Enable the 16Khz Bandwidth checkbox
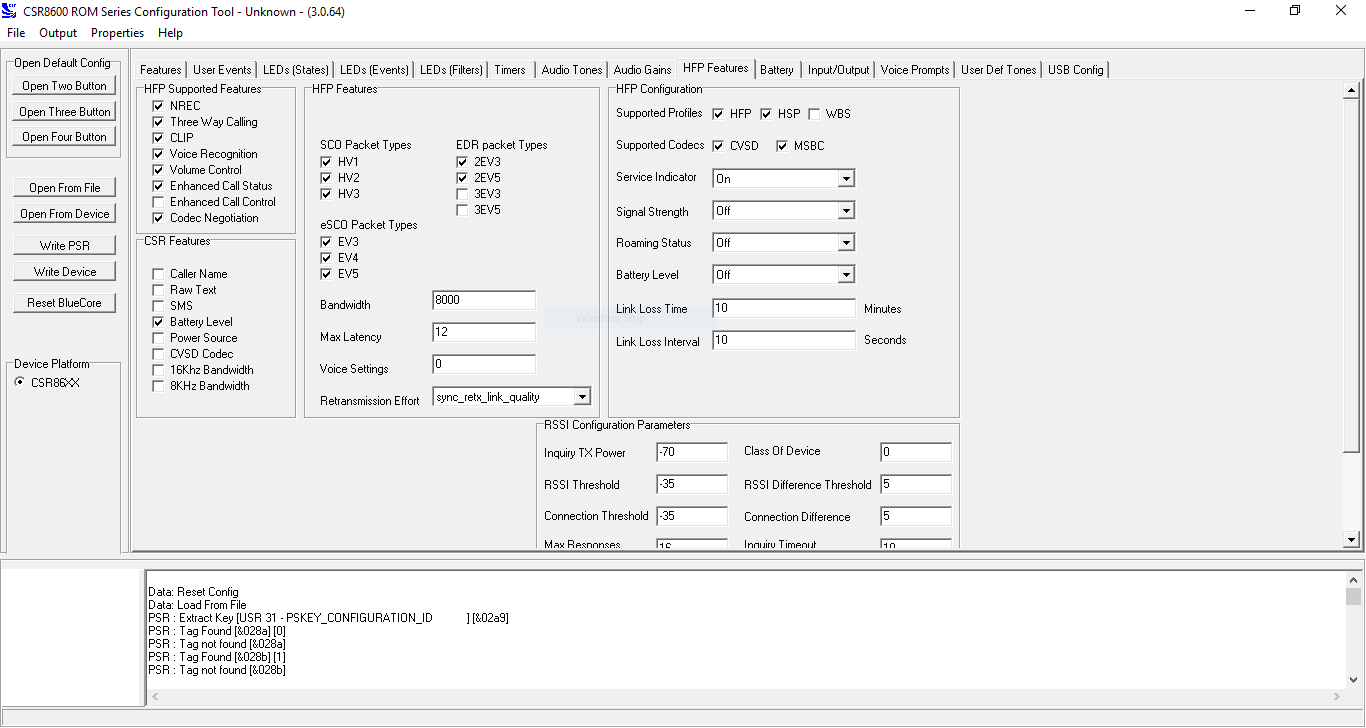Viewport: 1366px width, 728px height. pos(158,370)
